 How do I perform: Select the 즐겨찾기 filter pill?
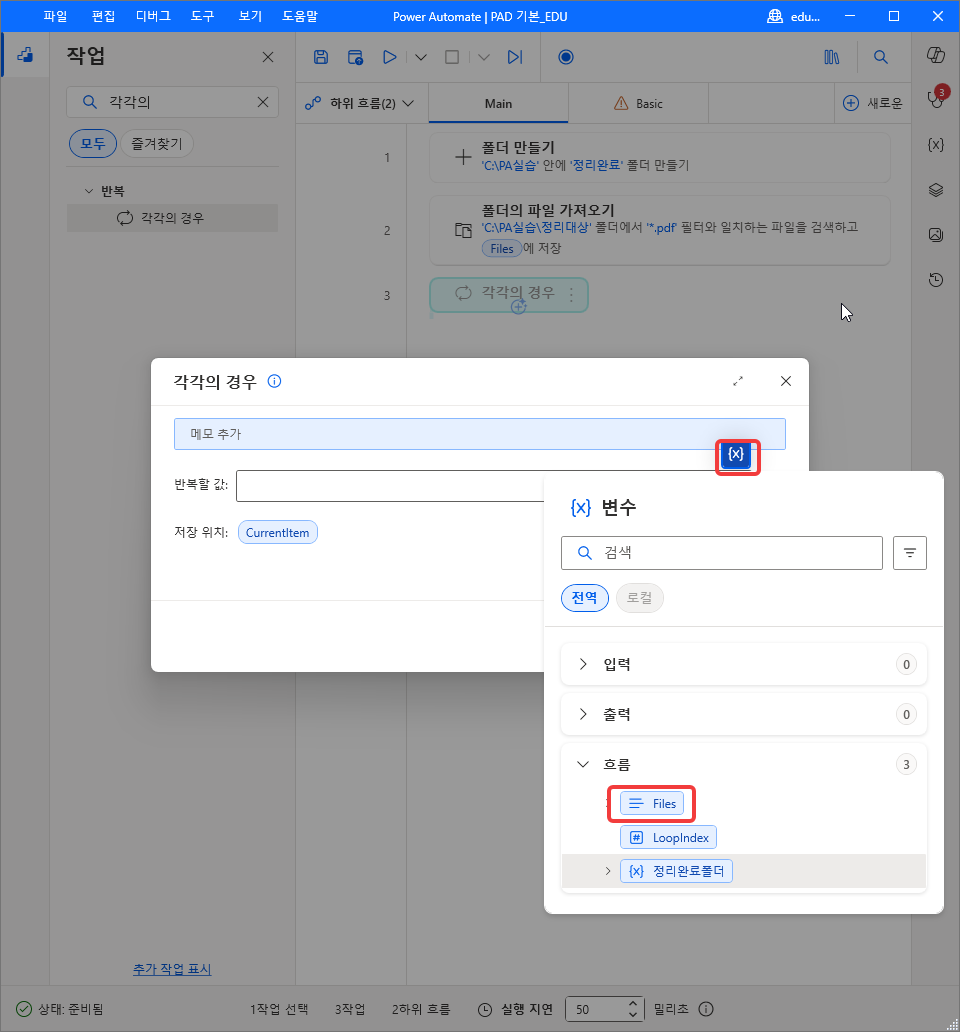click(157, 143)
